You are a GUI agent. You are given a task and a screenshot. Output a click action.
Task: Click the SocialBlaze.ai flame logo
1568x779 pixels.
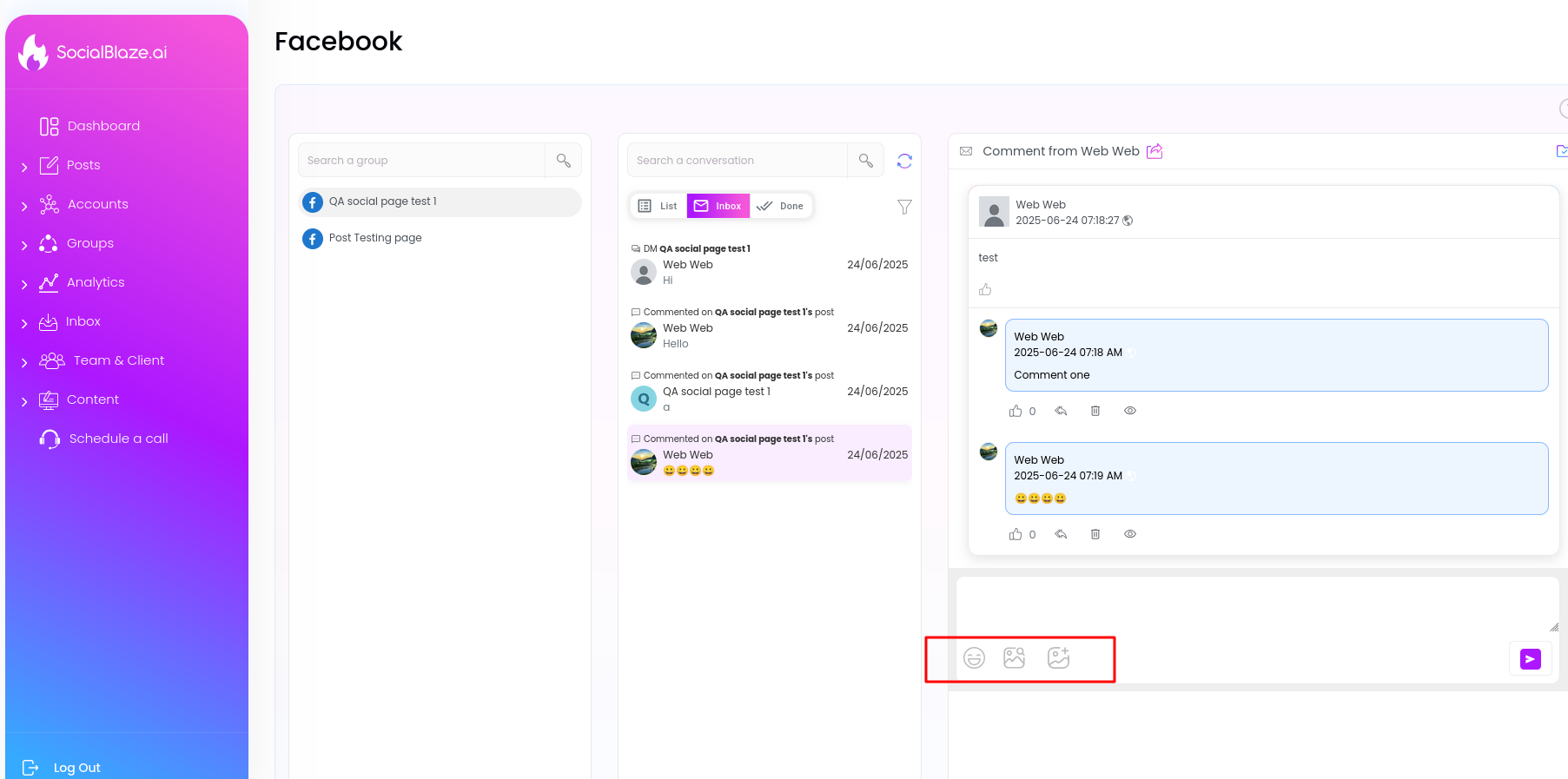click(x=34, y=52)
